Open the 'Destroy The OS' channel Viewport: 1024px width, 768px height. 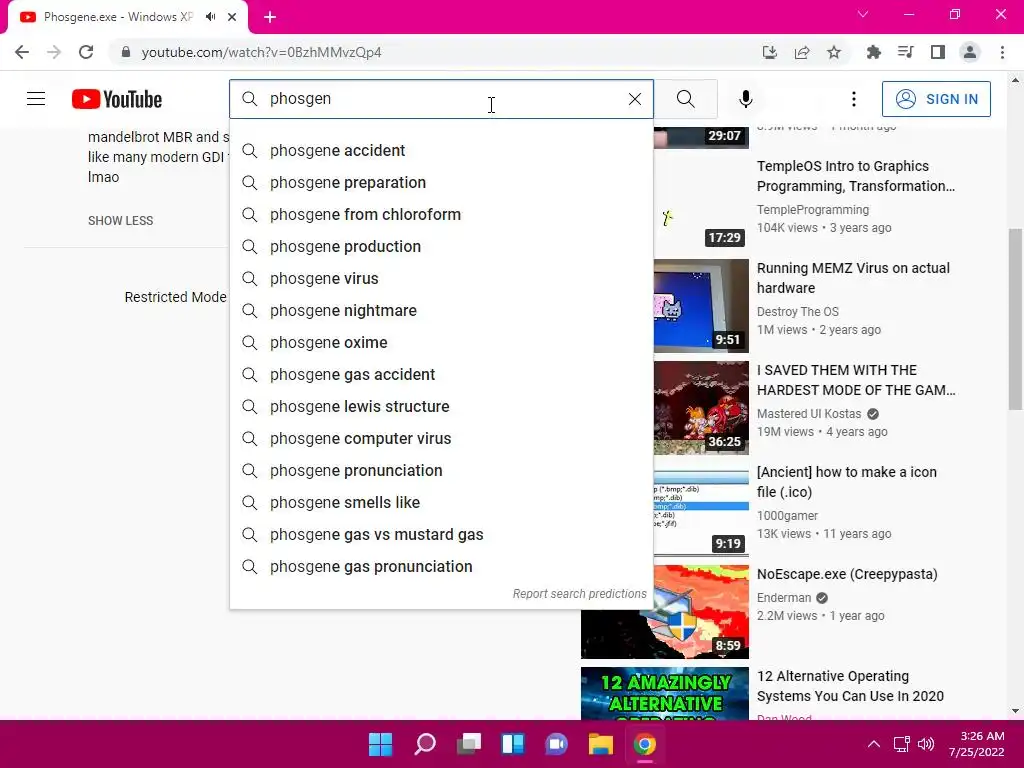point(797,312)
